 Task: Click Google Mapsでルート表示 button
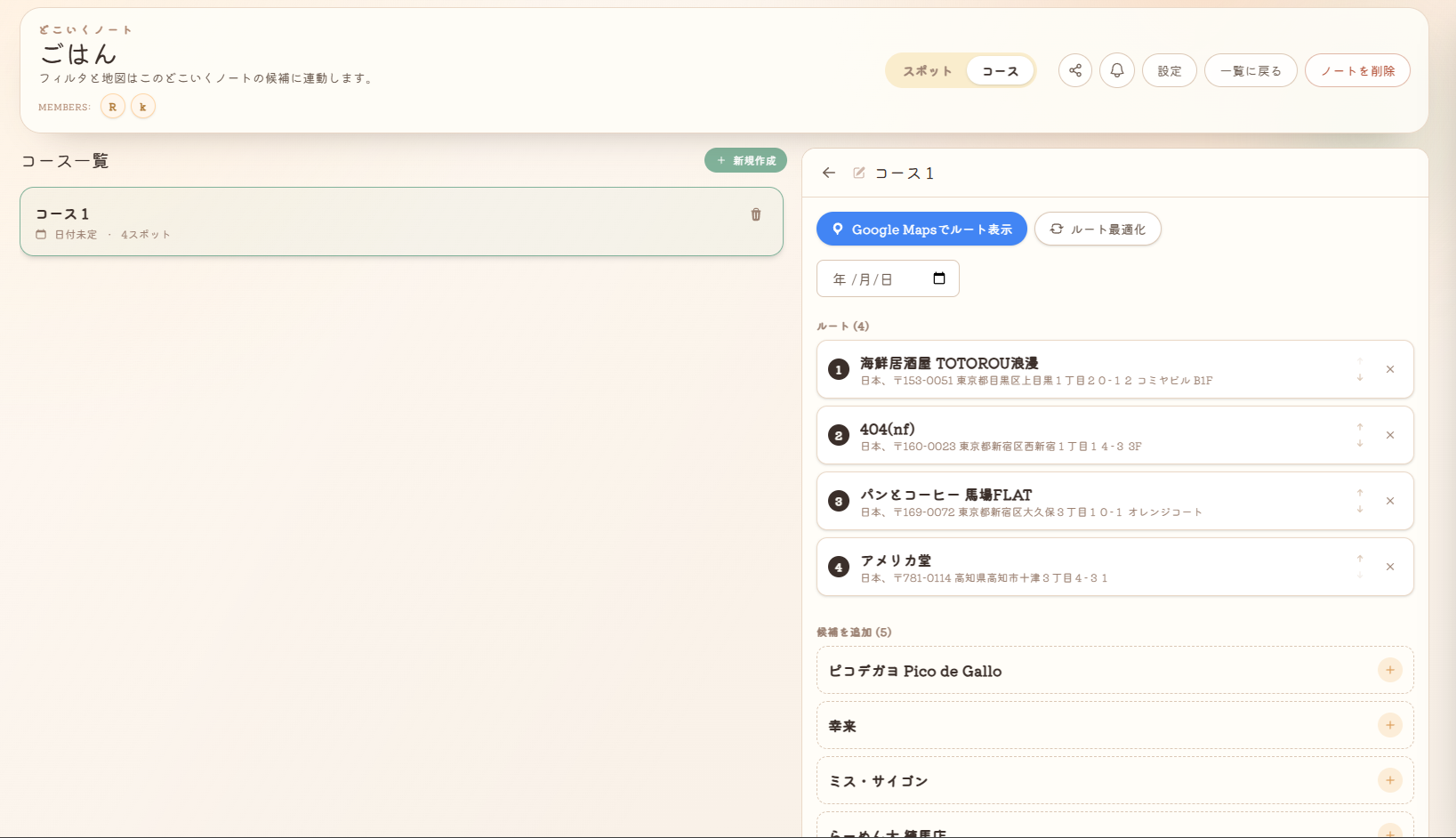pyautogui.click(x=921, y=229)
